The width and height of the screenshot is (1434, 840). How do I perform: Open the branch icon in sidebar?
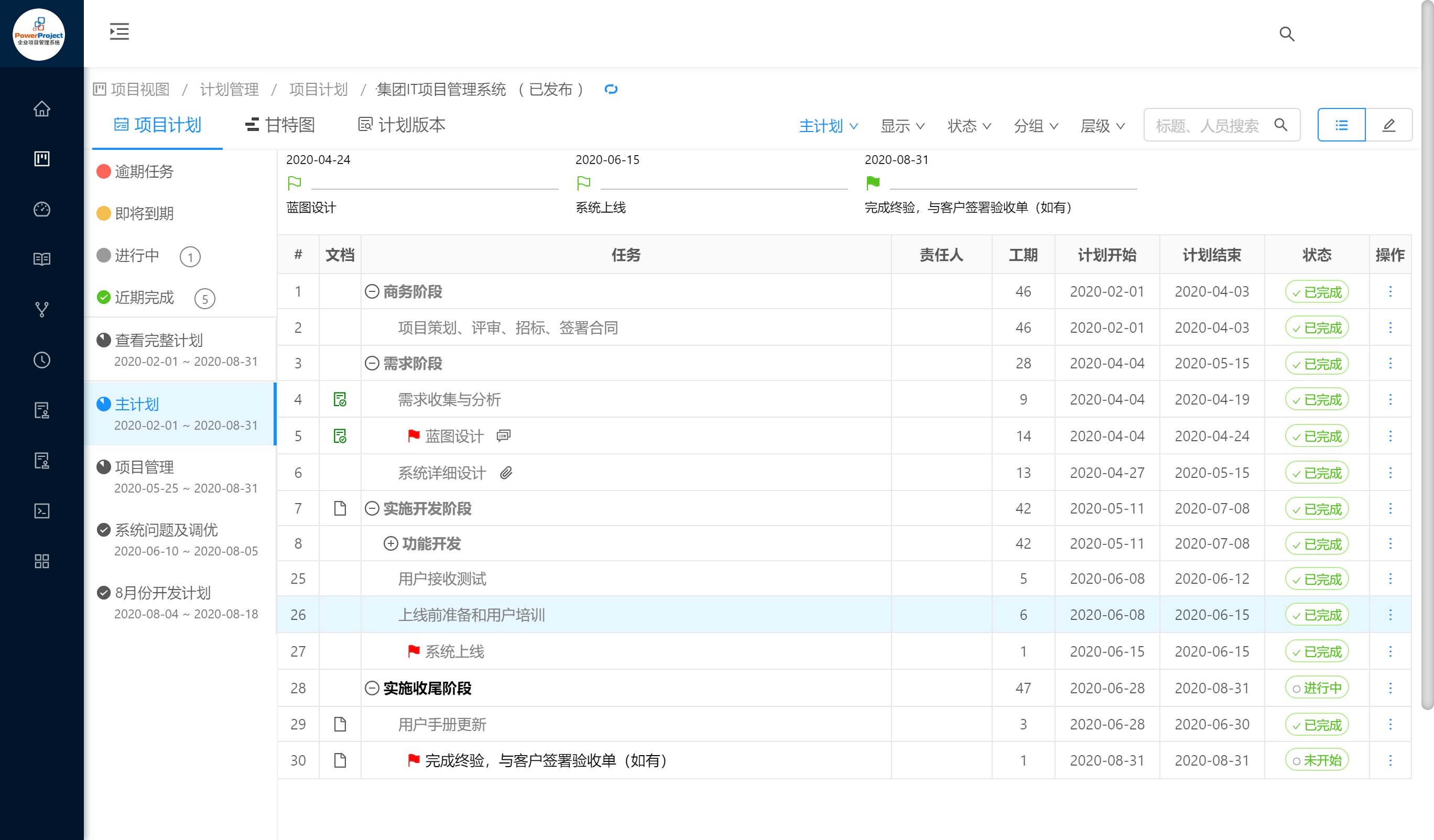(41, 309)
